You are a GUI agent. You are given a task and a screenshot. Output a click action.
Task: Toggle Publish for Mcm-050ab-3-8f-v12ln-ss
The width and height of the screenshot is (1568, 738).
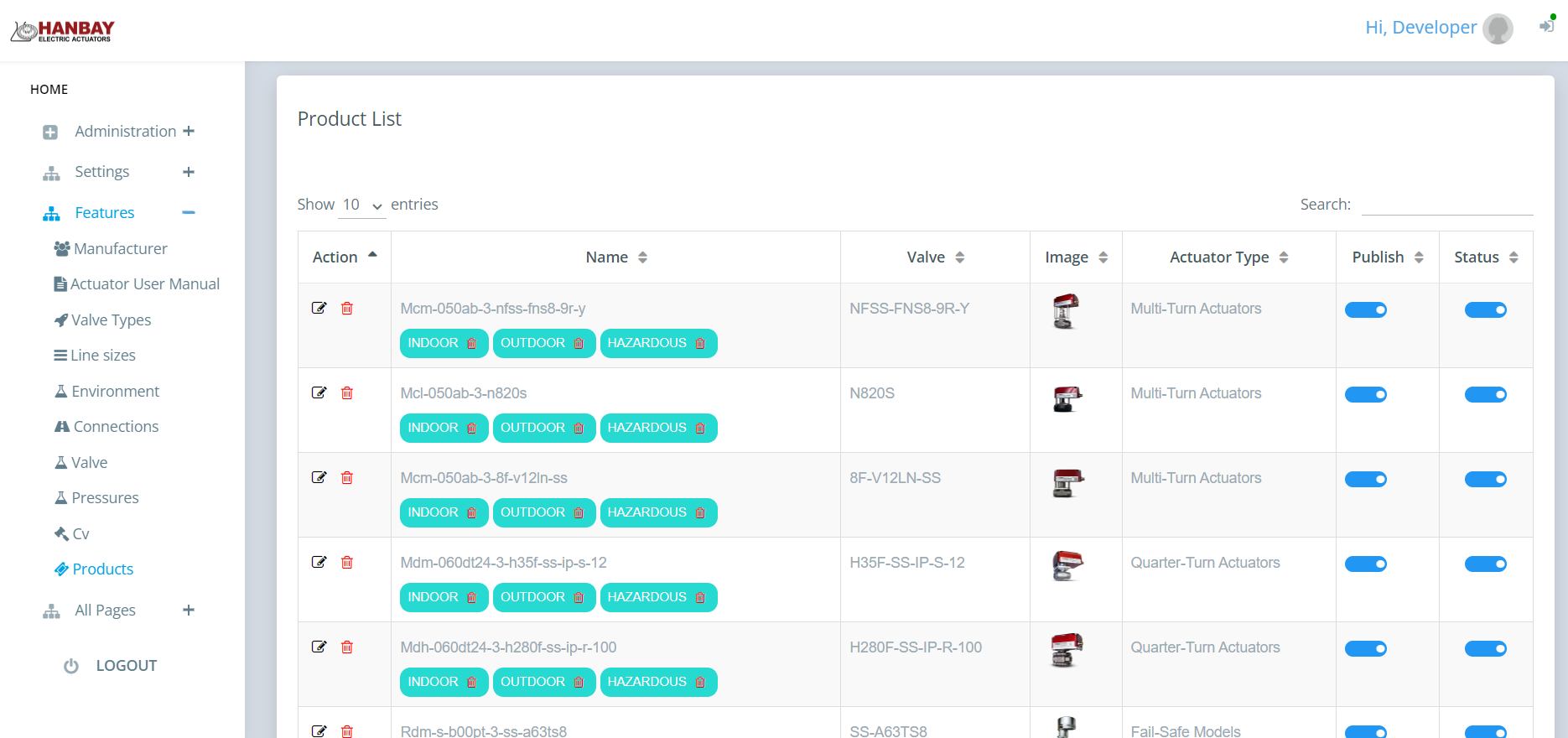[1365, 480]
